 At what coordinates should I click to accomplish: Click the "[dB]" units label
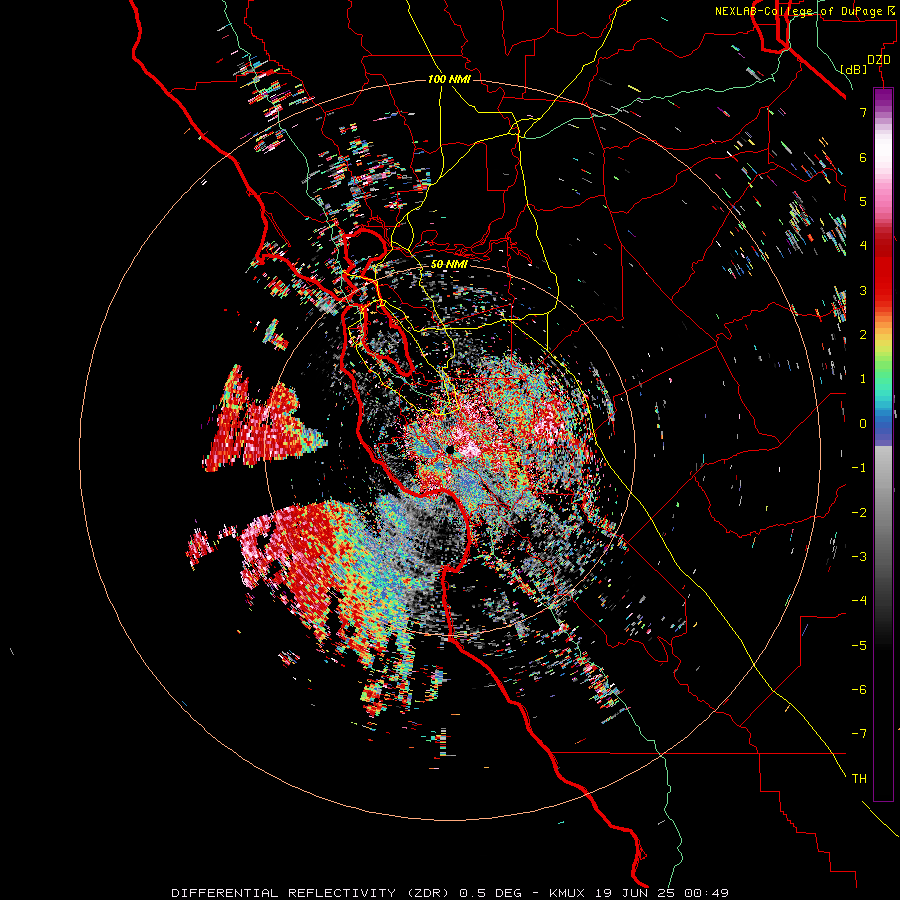tap(853, 69)
